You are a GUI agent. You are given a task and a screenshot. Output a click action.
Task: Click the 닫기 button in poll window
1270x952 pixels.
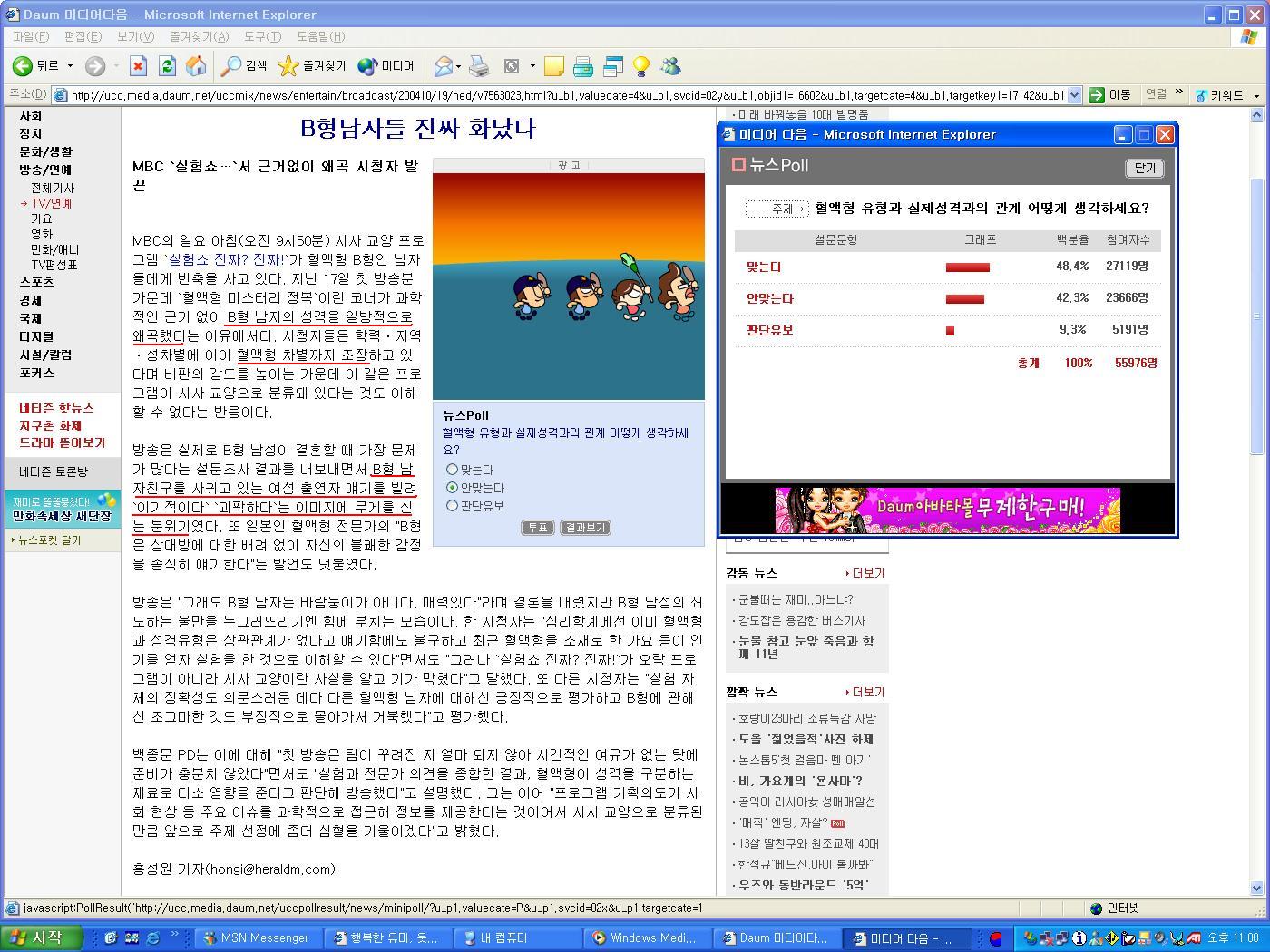pyautogui.click(x=1145, y=168)
